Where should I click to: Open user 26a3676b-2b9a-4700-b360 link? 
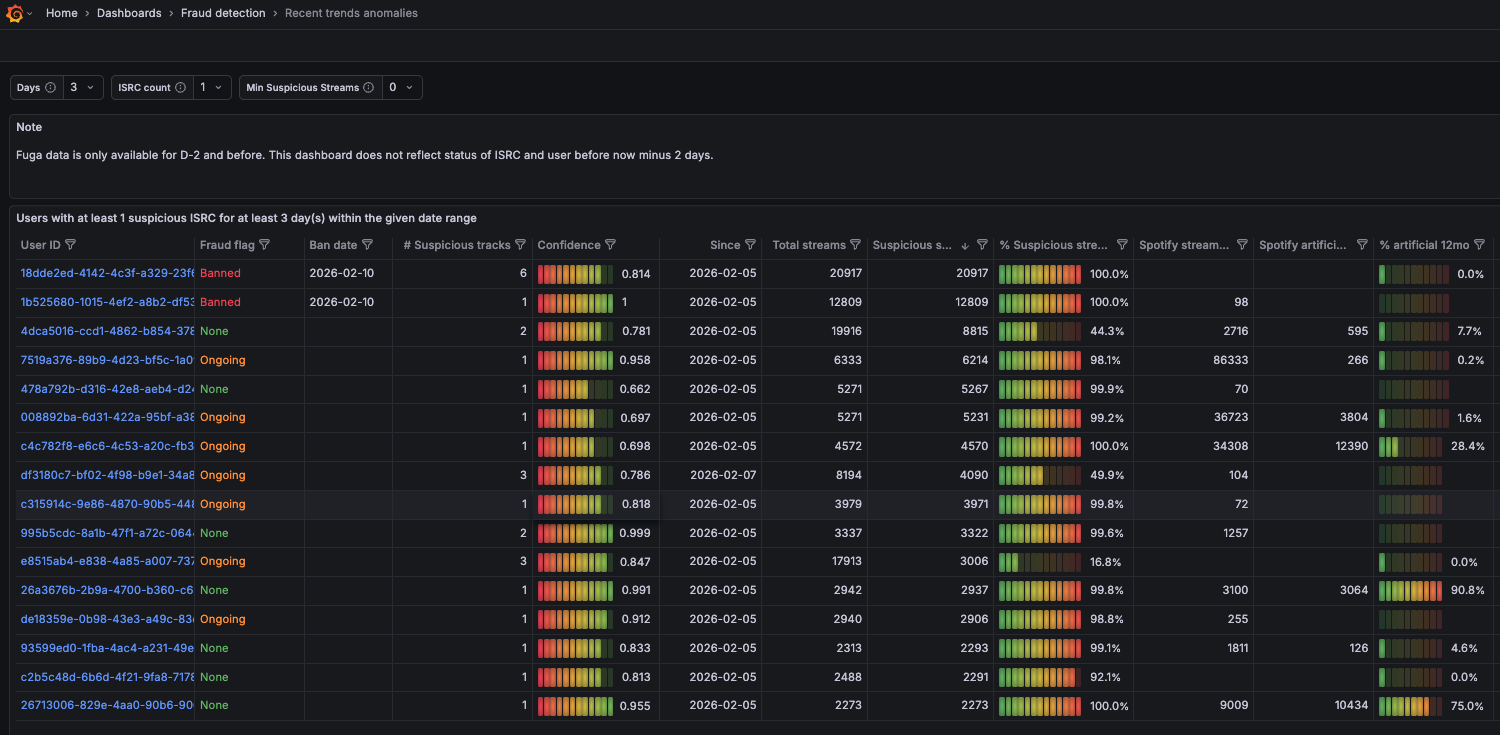click(x=108, y=590)
